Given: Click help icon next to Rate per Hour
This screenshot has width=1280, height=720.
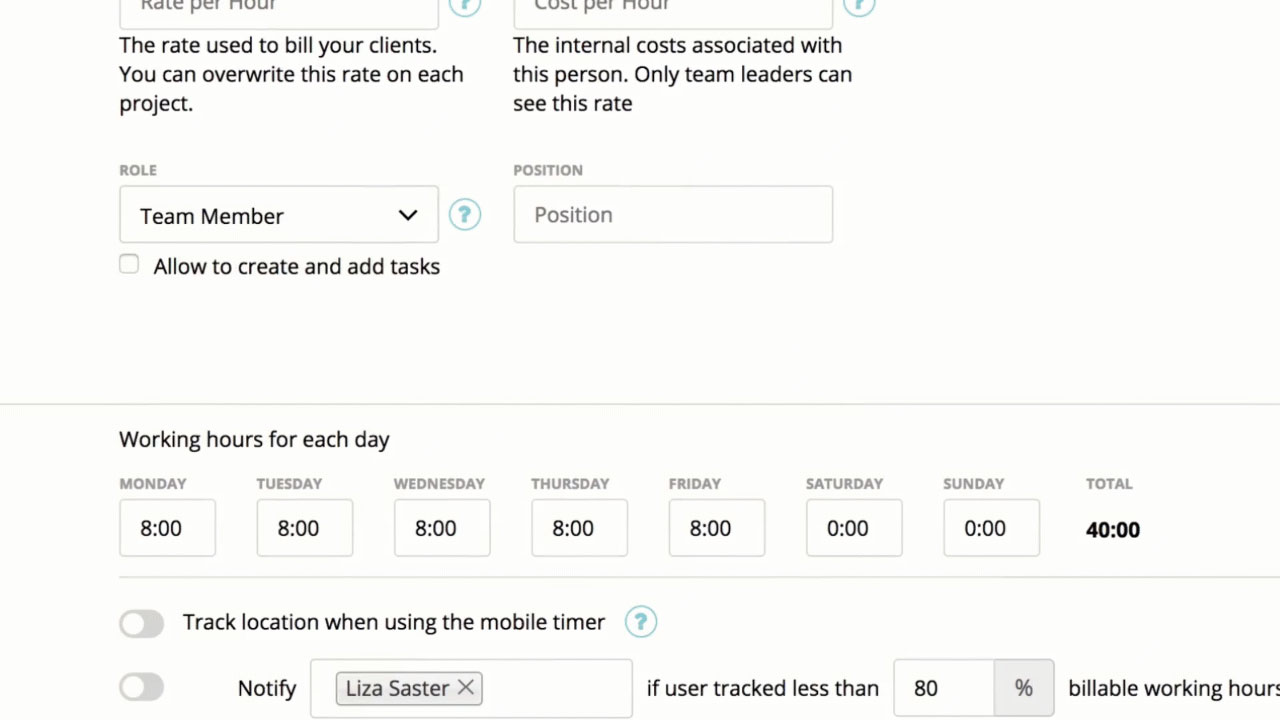Looking at the screenshot, I should pos(464,5).
